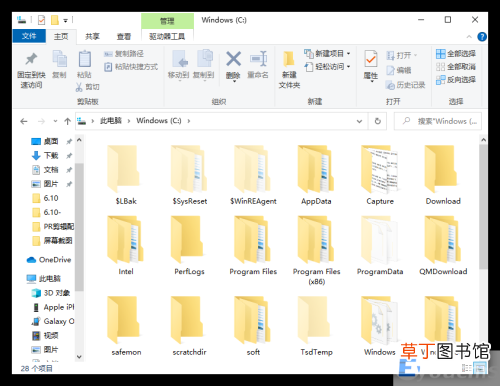
Task: Switch to the View ribbon tab
Action: click(124, 36)
